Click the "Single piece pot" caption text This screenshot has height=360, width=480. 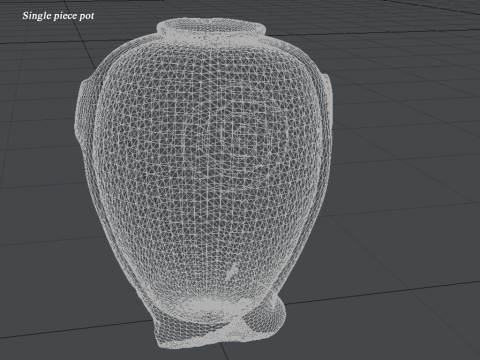click(x=58, y=16)
